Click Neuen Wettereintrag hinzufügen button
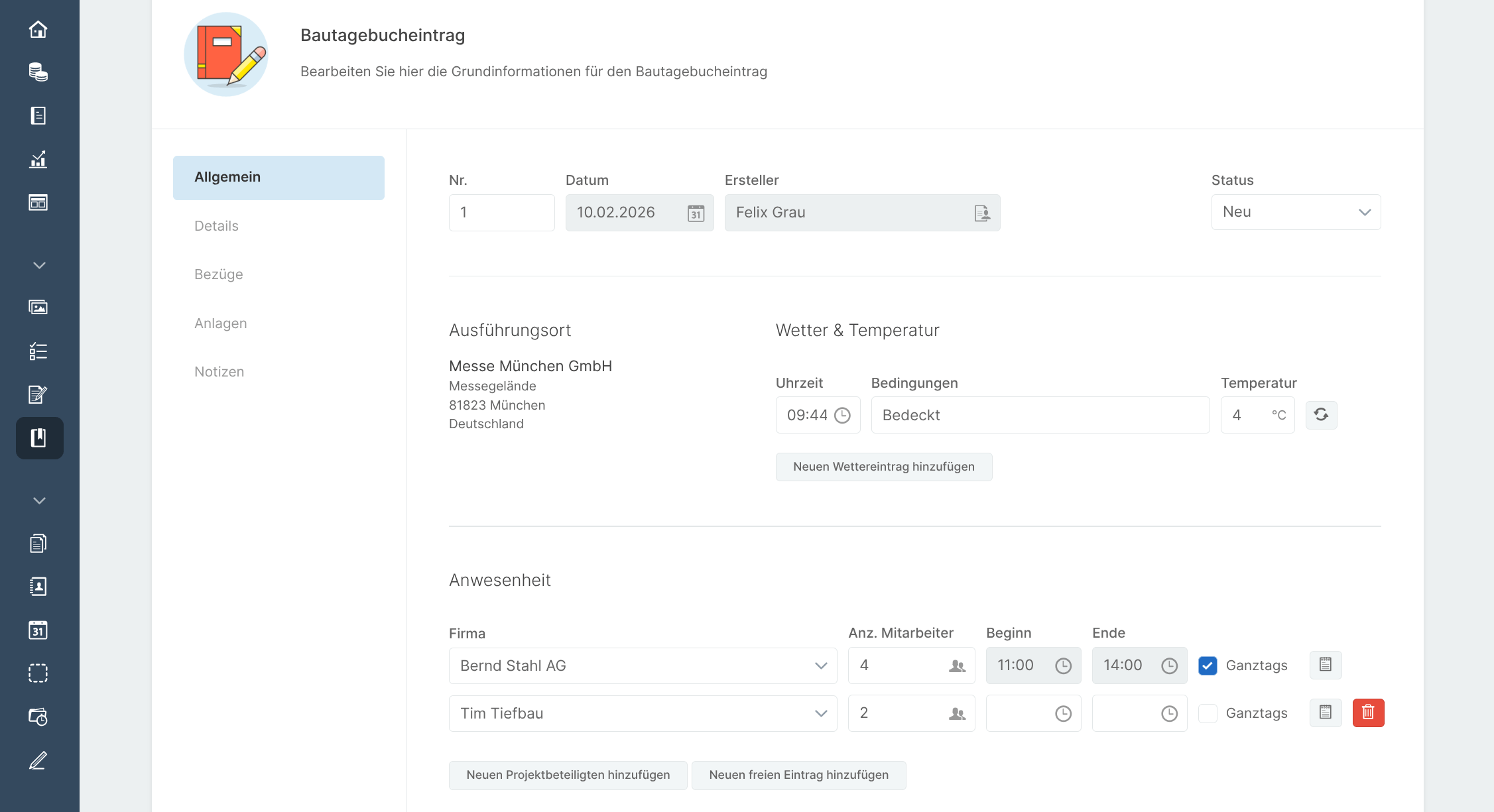Screen dimensions: 1494x812 883,467
